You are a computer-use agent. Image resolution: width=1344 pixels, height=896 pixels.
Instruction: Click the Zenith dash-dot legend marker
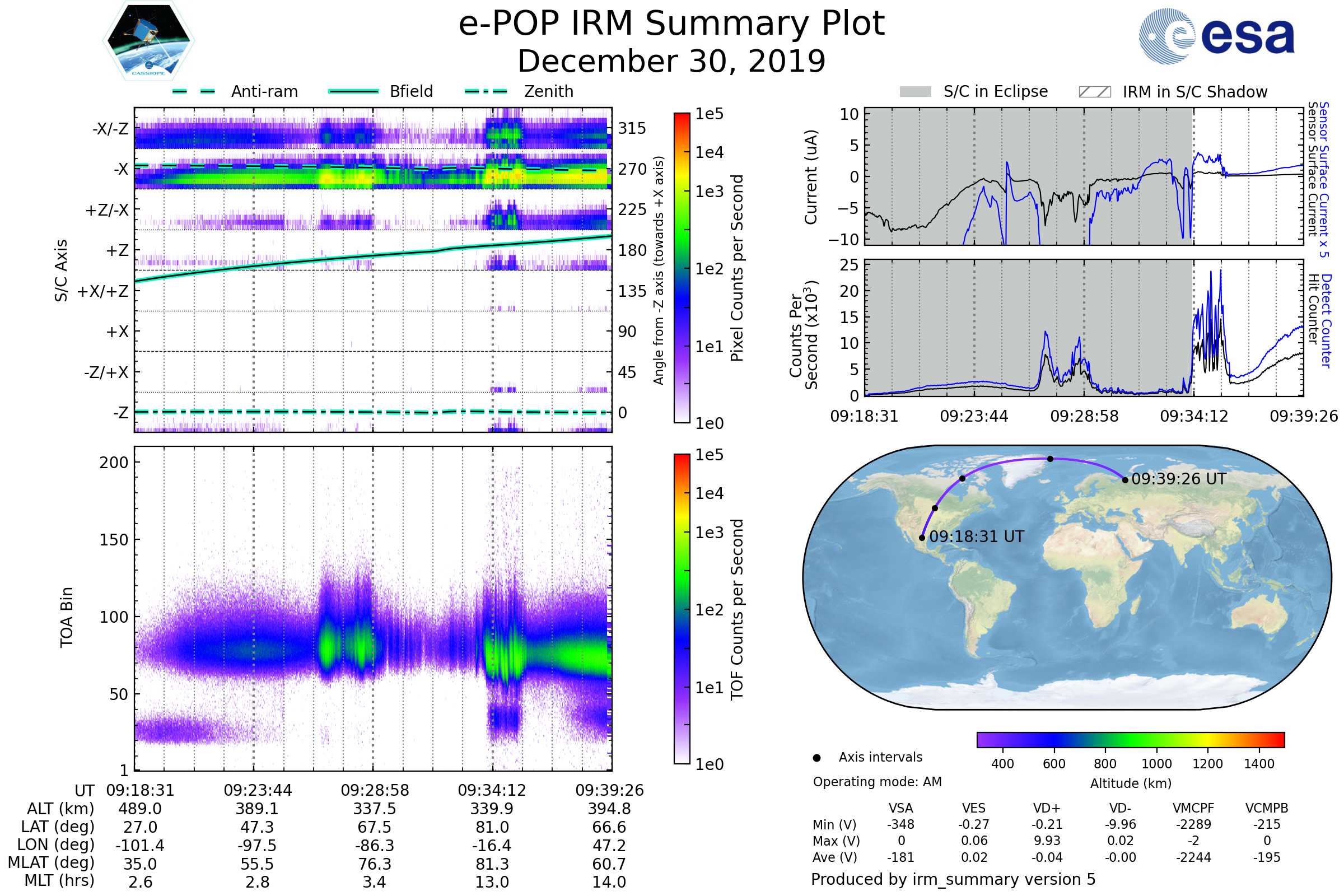pyautogui.click(x=486, y=91)
